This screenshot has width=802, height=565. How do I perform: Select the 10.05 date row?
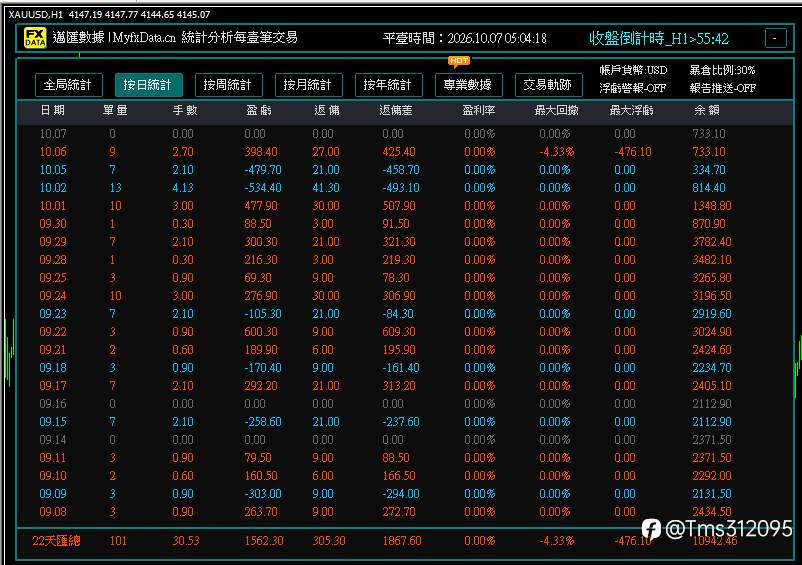[x=404, y=170]
